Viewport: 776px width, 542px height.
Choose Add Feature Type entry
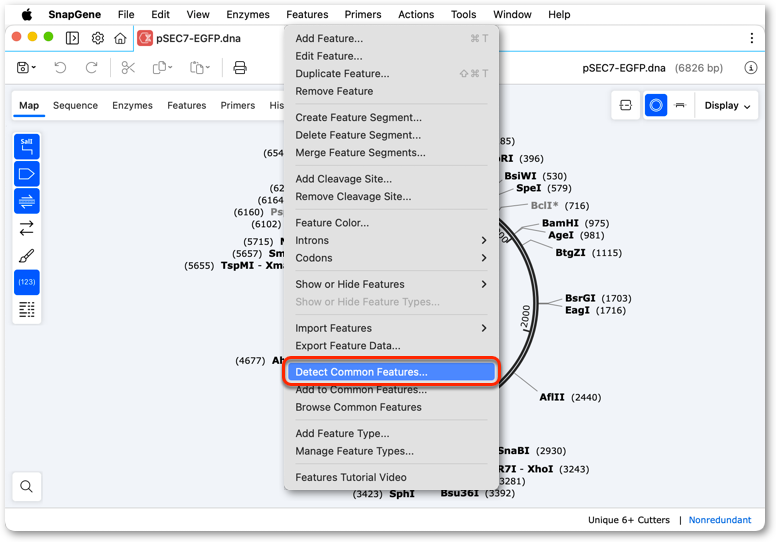click(x=391, y=434)
